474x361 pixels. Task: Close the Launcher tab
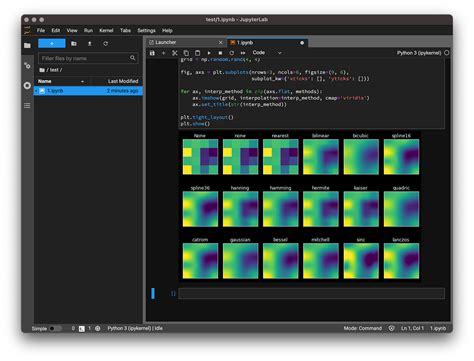point(220,42)
